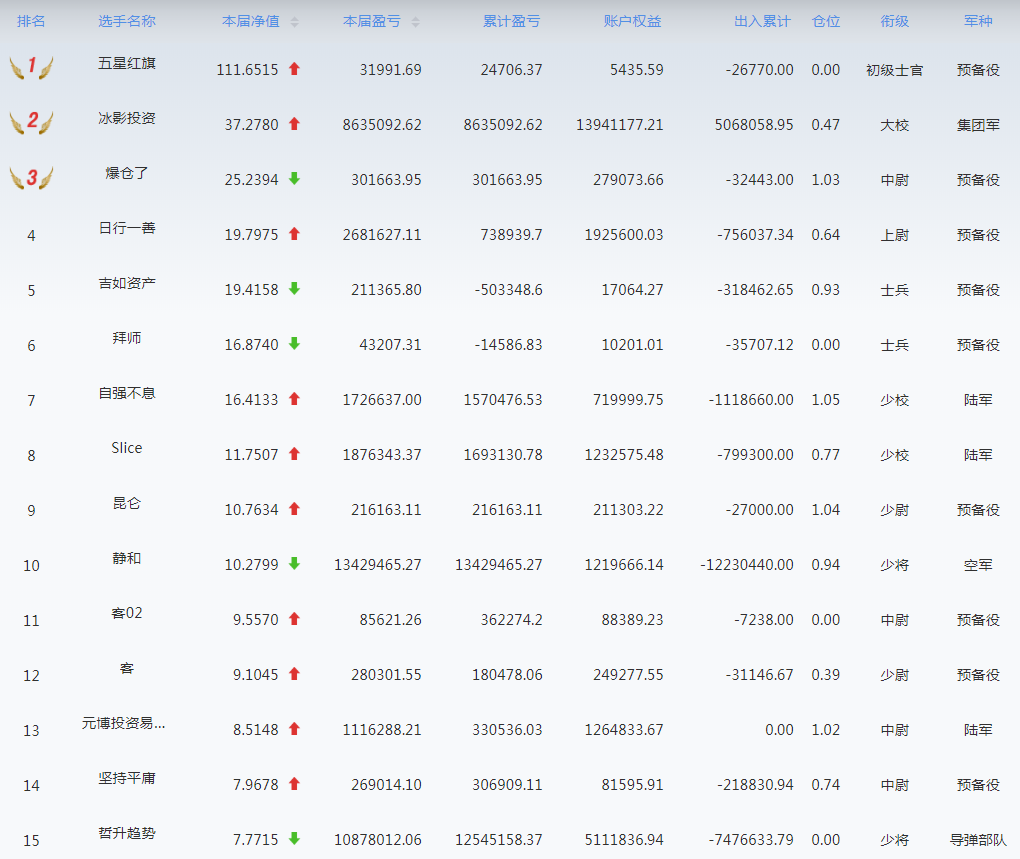The image size is (1020, 859).
Task: Open player Slice
Action: point(127,448)
